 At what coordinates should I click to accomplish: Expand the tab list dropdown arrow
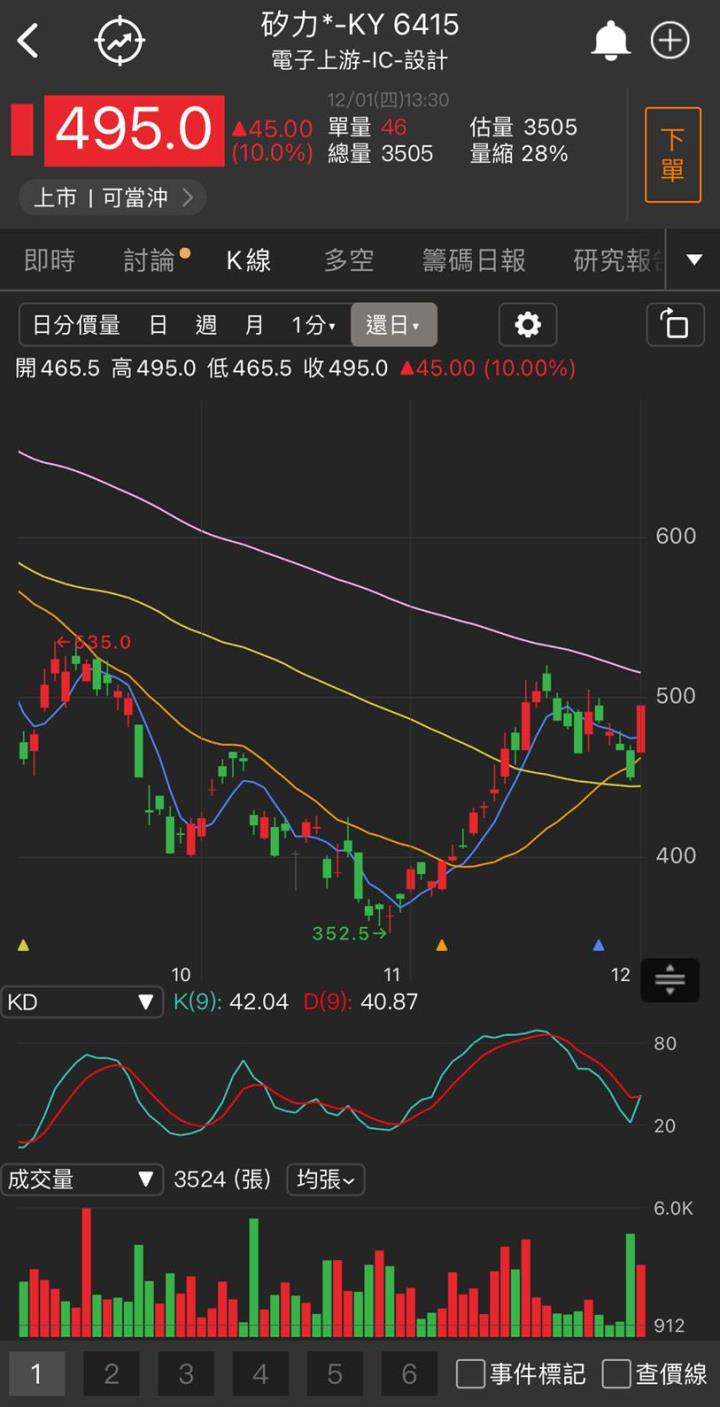[694, 260]
